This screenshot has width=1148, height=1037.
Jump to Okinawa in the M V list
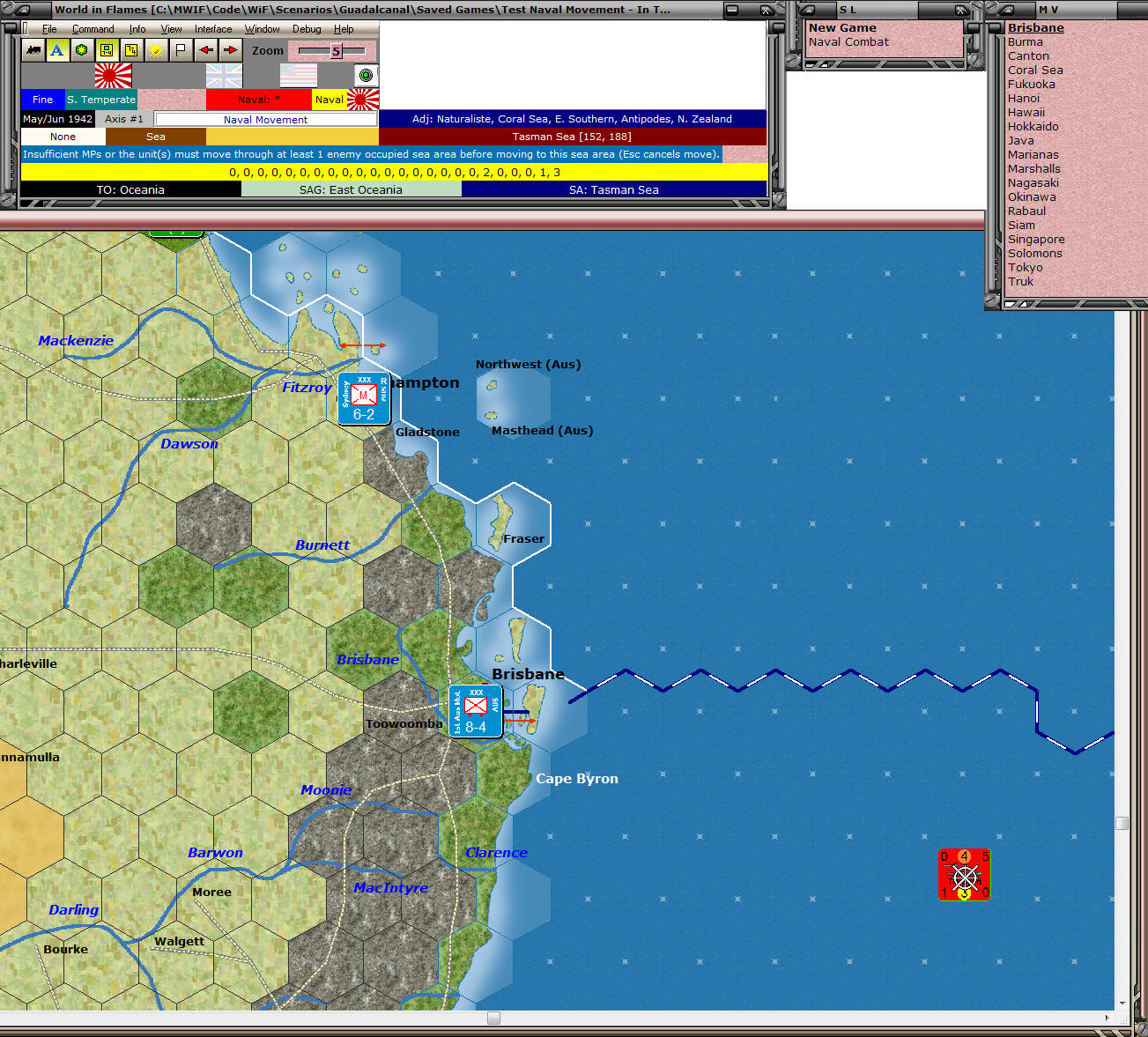(x=1032, y=196)
